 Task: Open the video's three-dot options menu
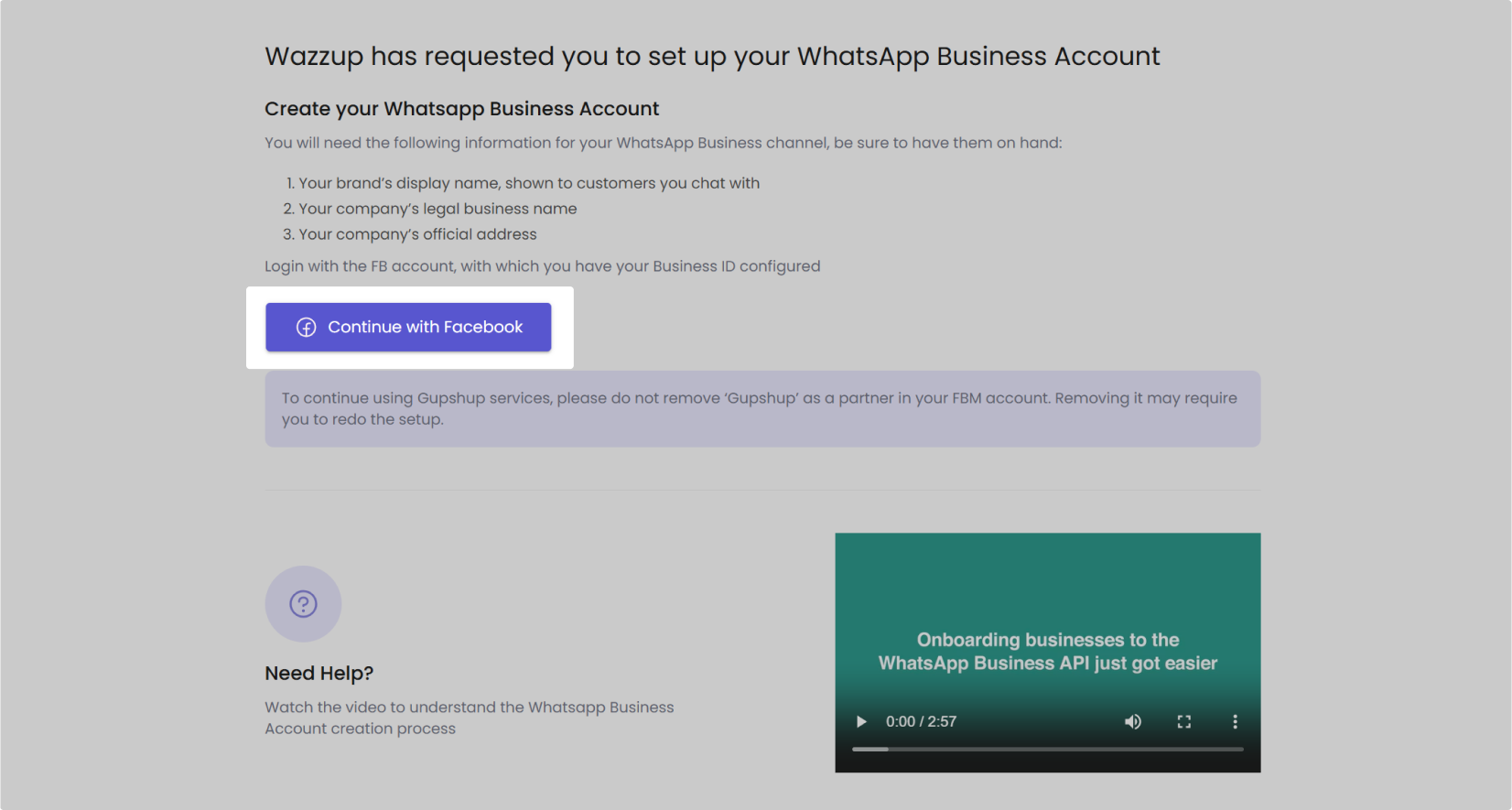pos(1235,721)
